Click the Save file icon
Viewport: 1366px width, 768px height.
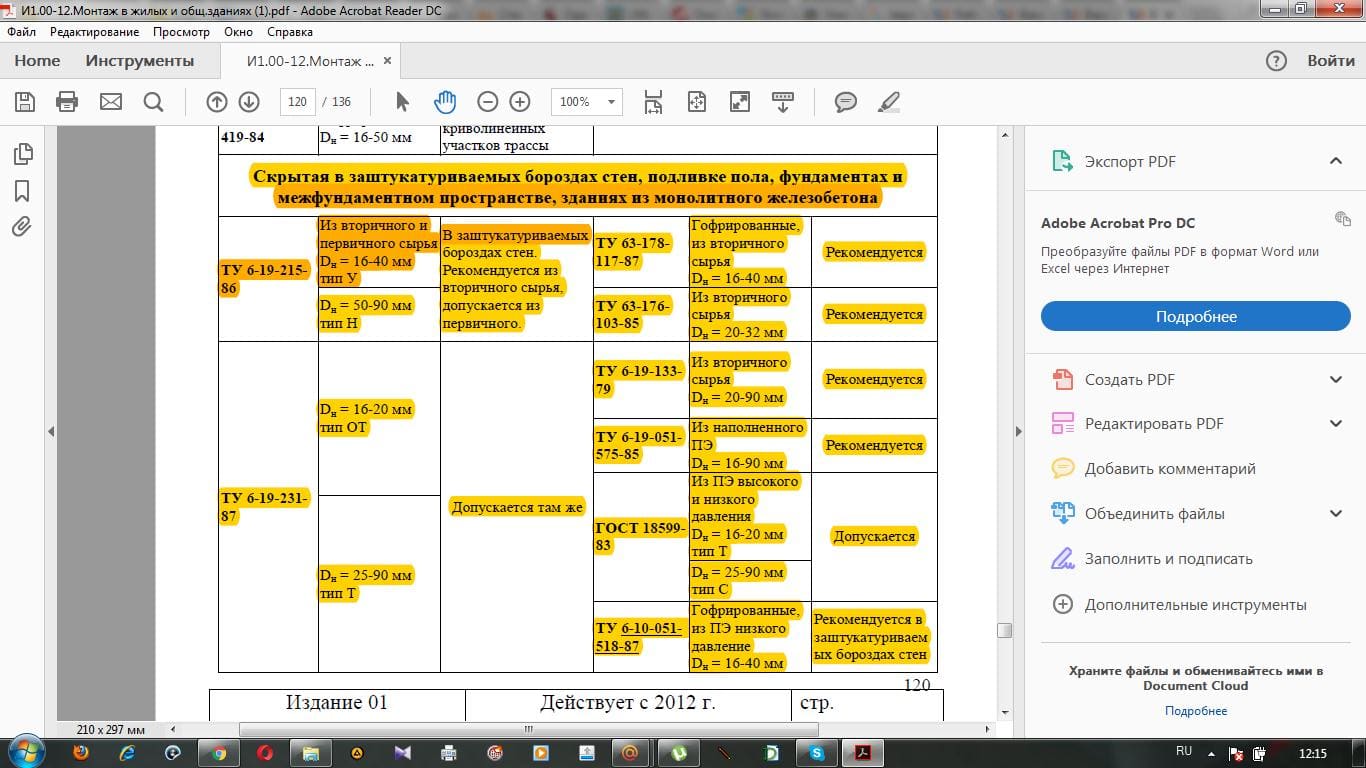coord(25,102)
